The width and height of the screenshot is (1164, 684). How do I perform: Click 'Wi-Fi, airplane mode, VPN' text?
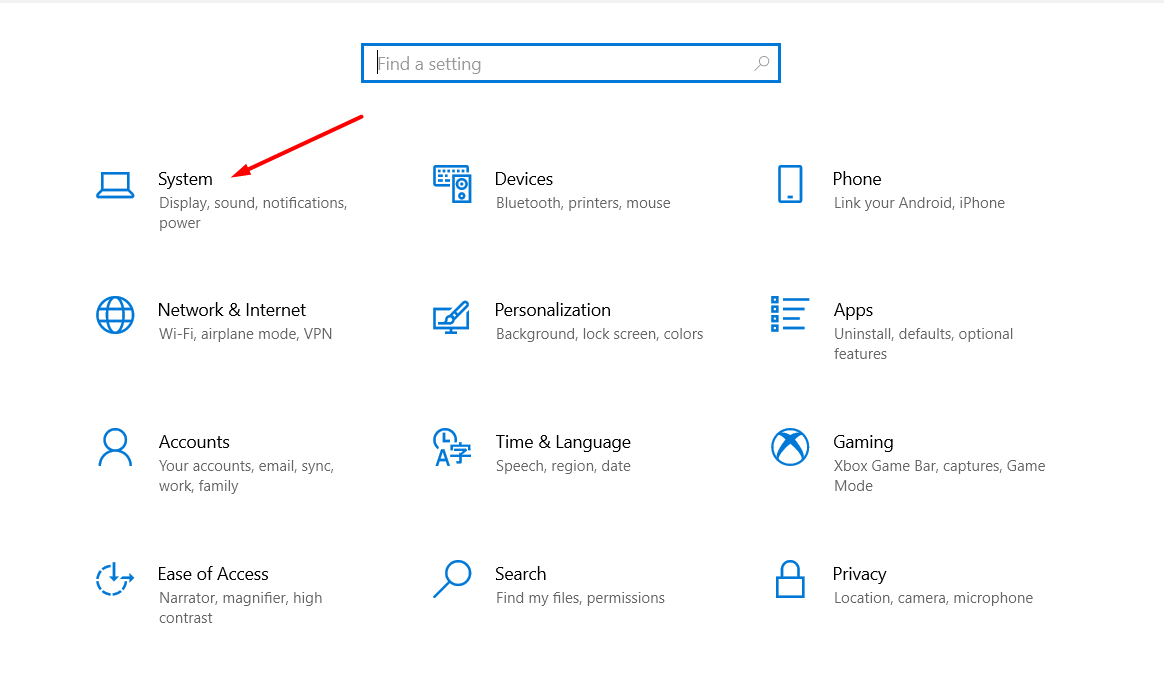[x=245, y=334]
